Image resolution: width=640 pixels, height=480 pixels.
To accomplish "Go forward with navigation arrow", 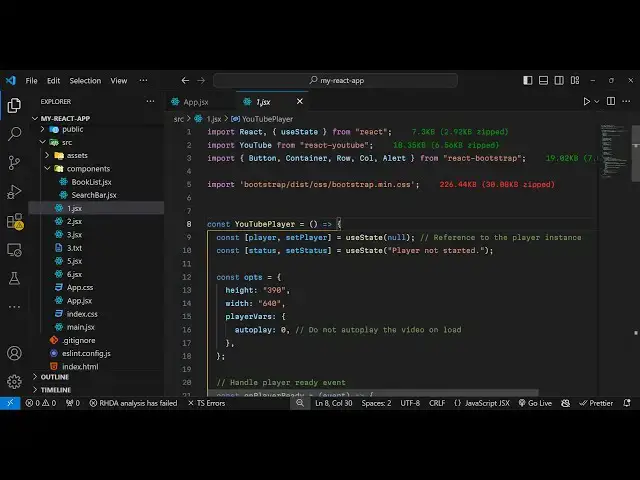I will tap(201, 80).
